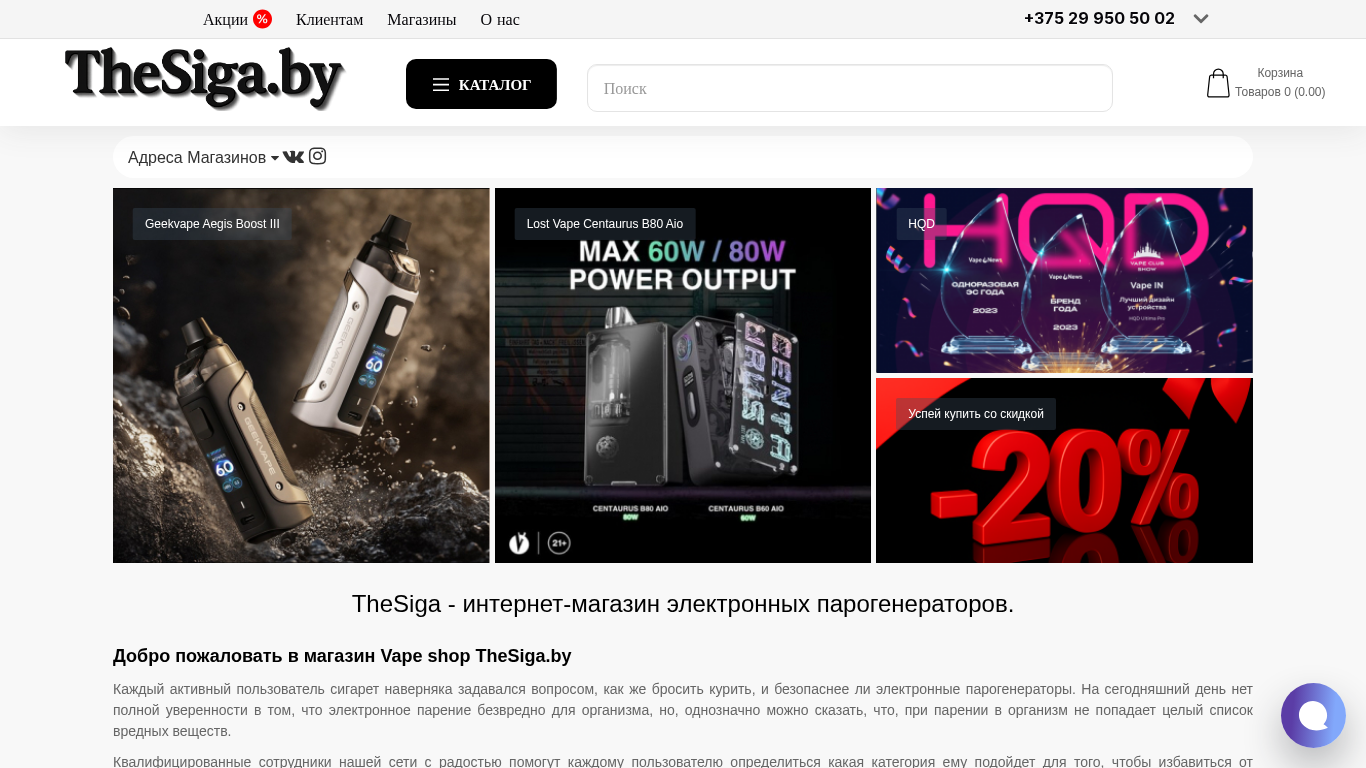Open the Каталог menu button
Image resolution: width=1366 pixels, height=768 pixels.
(x=481, y=84)
